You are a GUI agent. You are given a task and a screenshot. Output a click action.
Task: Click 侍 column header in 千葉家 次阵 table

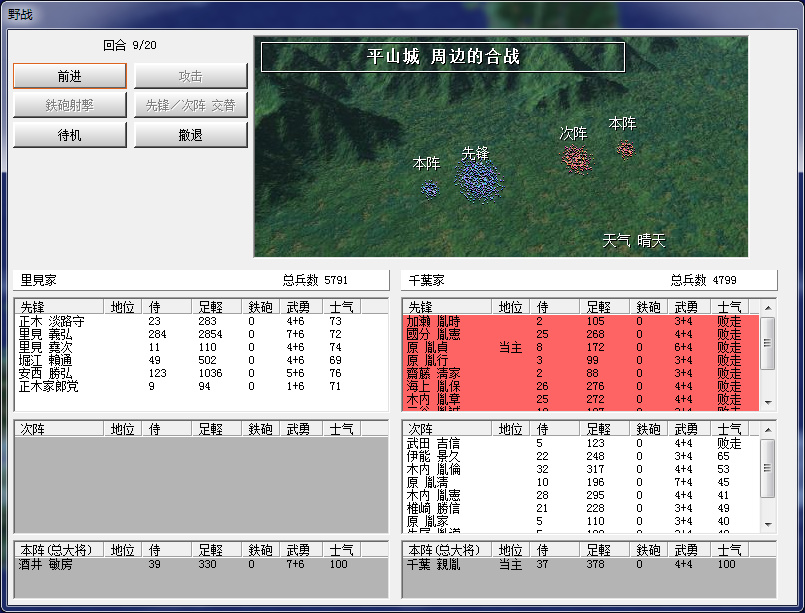click(x=554, y=429)
